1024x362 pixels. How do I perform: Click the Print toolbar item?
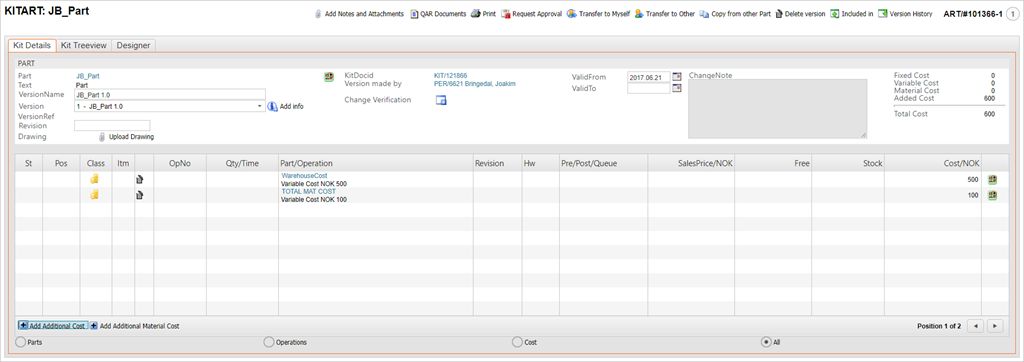click(483, 14)
